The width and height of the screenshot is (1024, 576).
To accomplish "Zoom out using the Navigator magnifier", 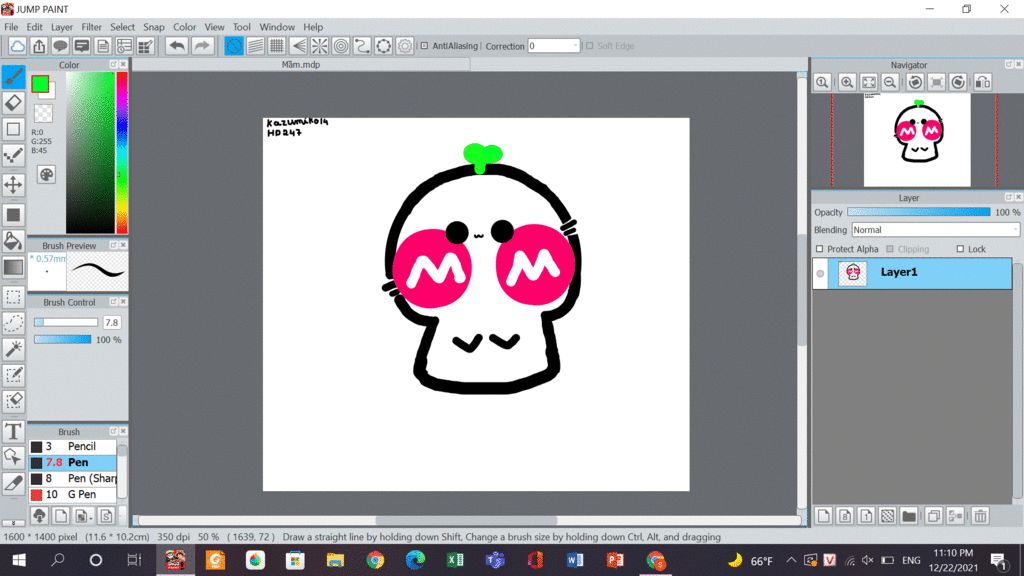I will click(889, 82).
